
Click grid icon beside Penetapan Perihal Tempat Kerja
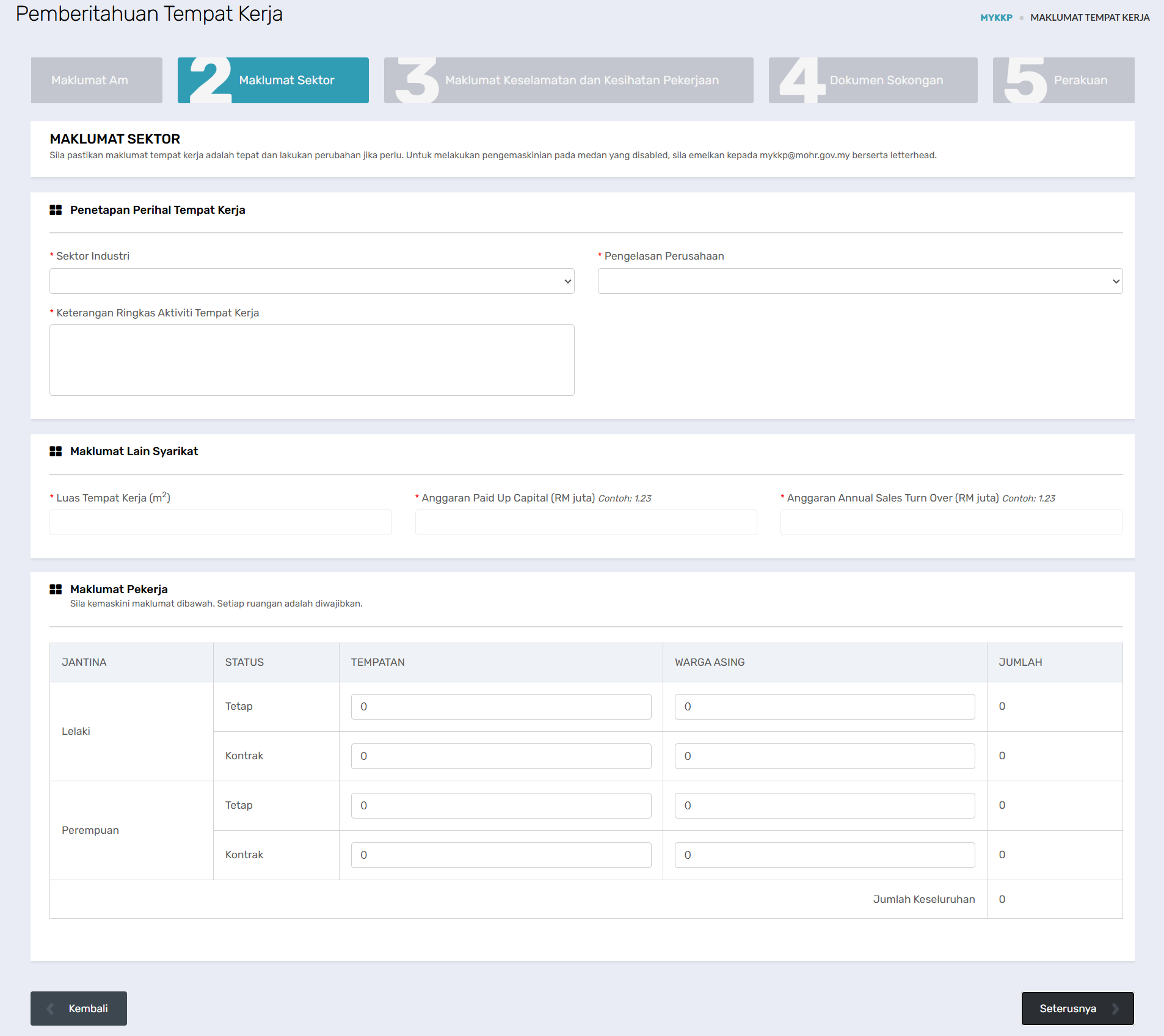click(x=56, y=210)
